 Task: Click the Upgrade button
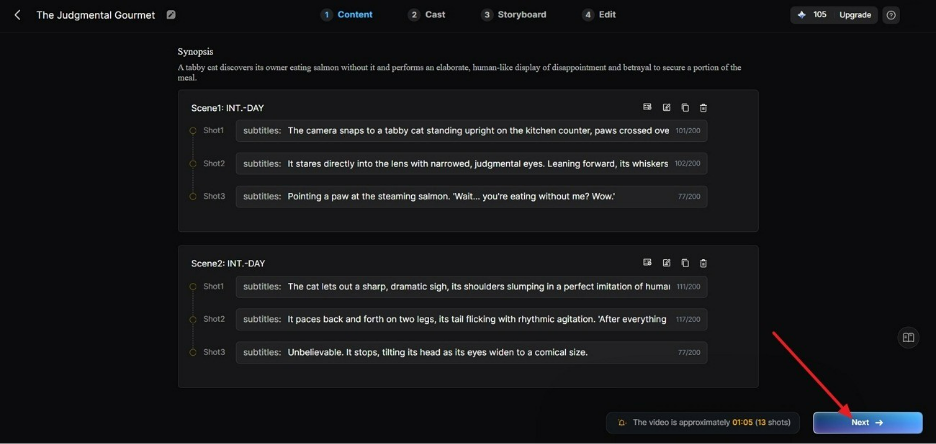click(x=855, y=15)
